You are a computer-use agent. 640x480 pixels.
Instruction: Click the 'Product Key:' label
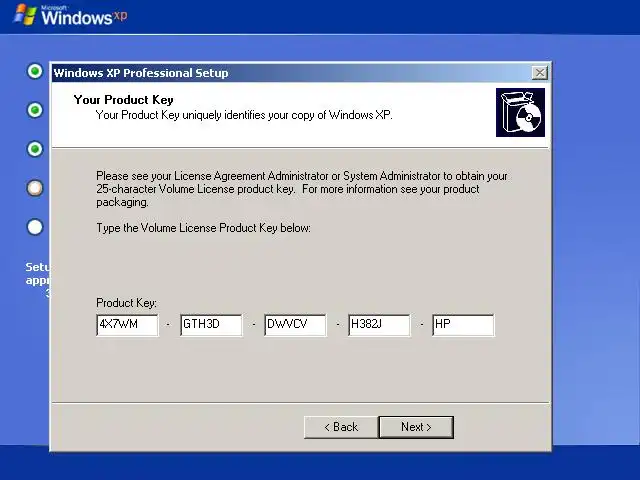pos(126,303)
